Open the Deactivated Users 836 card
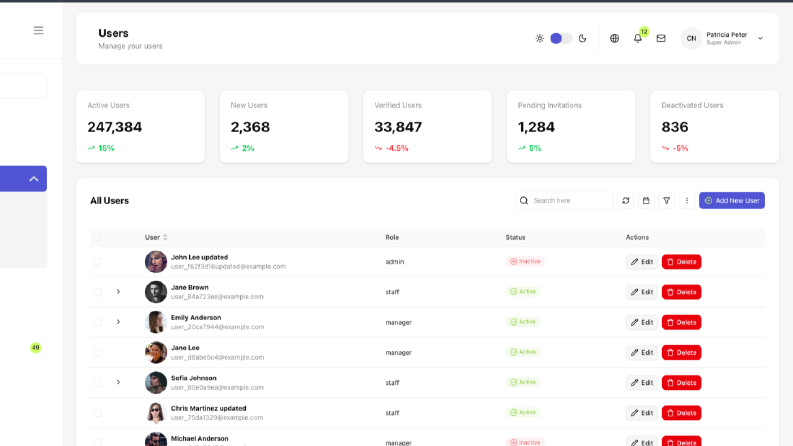The width and height of the screenshot is (793, 446). coord(715,126)
